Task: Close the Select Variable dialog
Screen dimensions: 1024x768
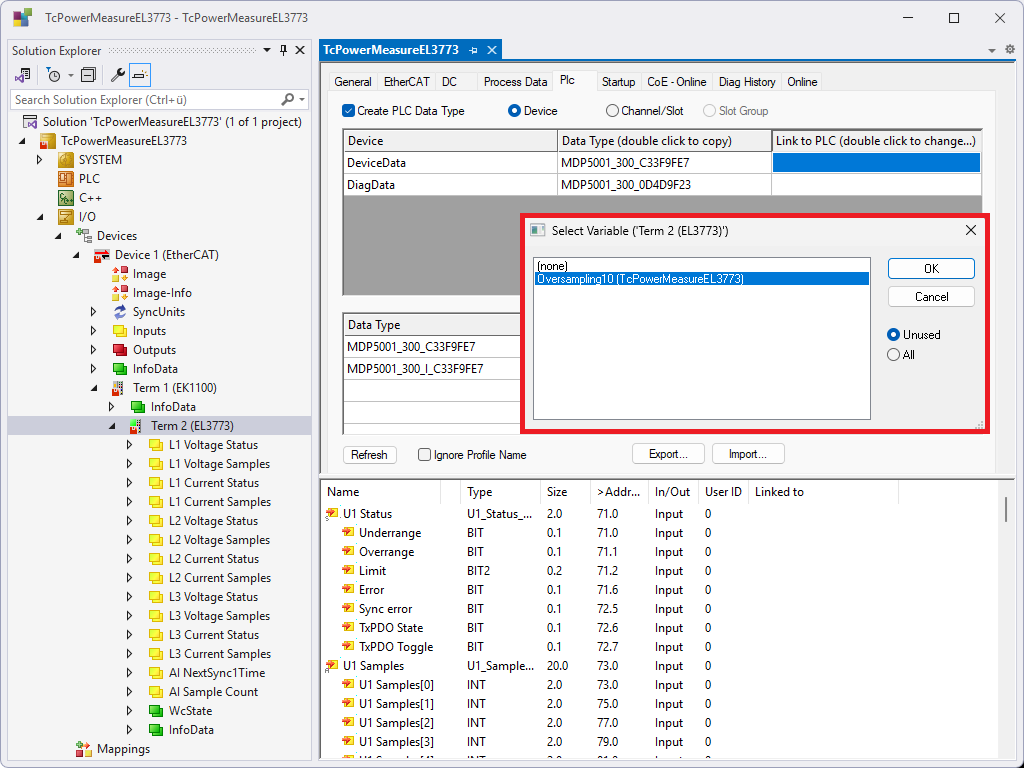Action: click(970, 230)
